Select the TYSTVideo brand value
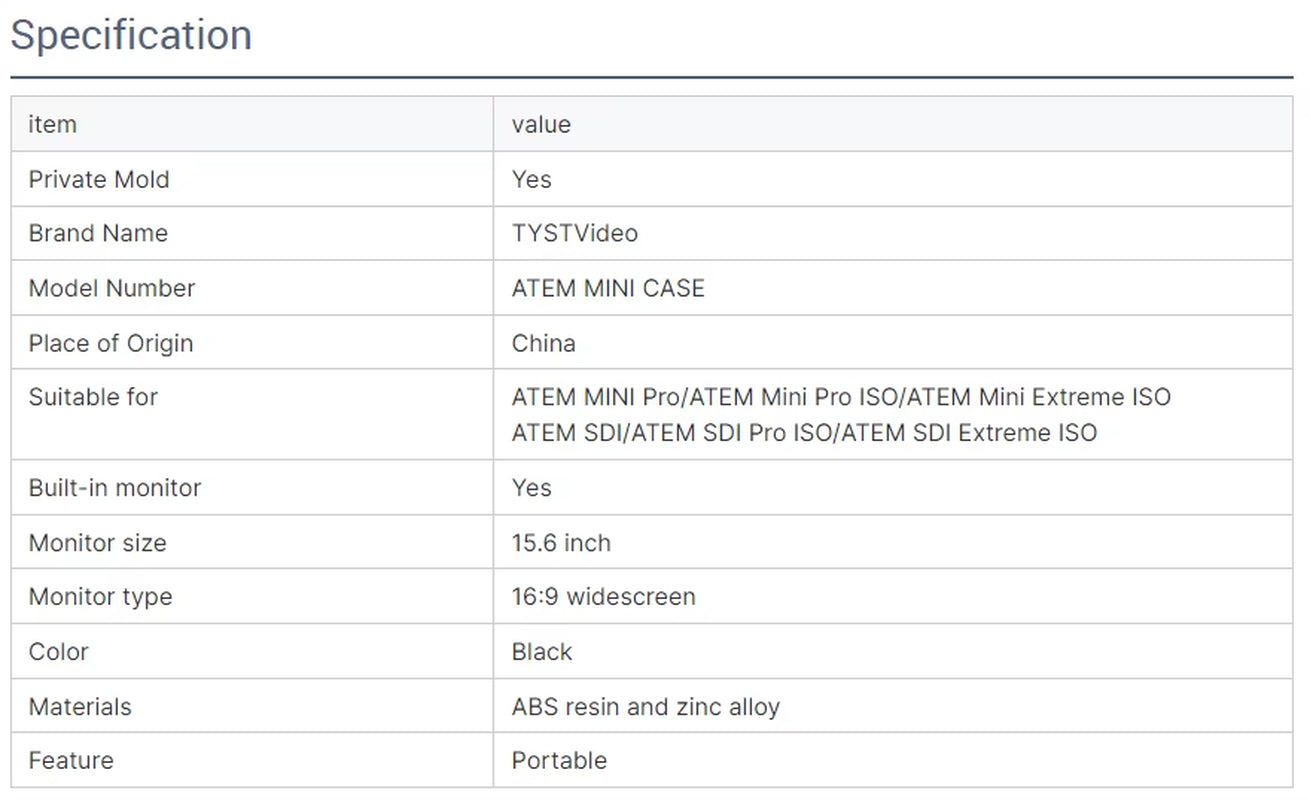 pos(574,234)
